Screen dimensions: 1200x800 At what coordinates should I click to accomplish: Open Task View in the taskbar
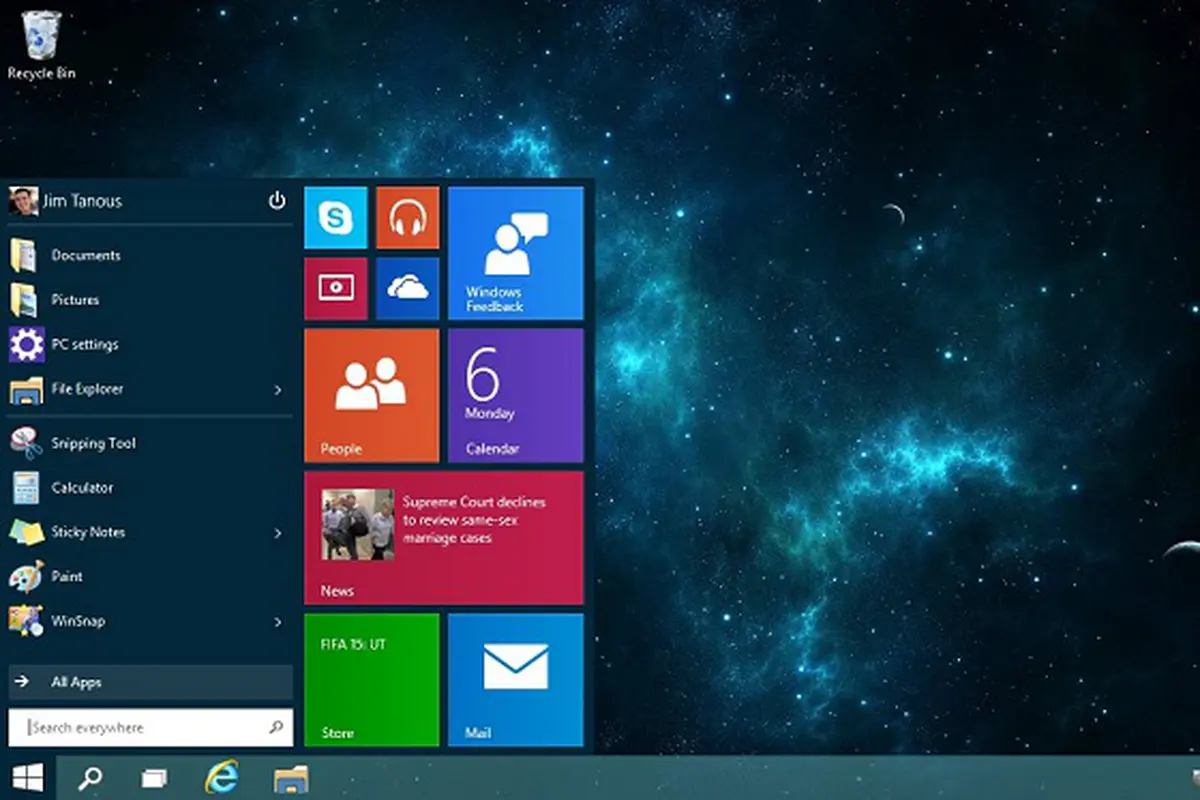coord(153,778)
